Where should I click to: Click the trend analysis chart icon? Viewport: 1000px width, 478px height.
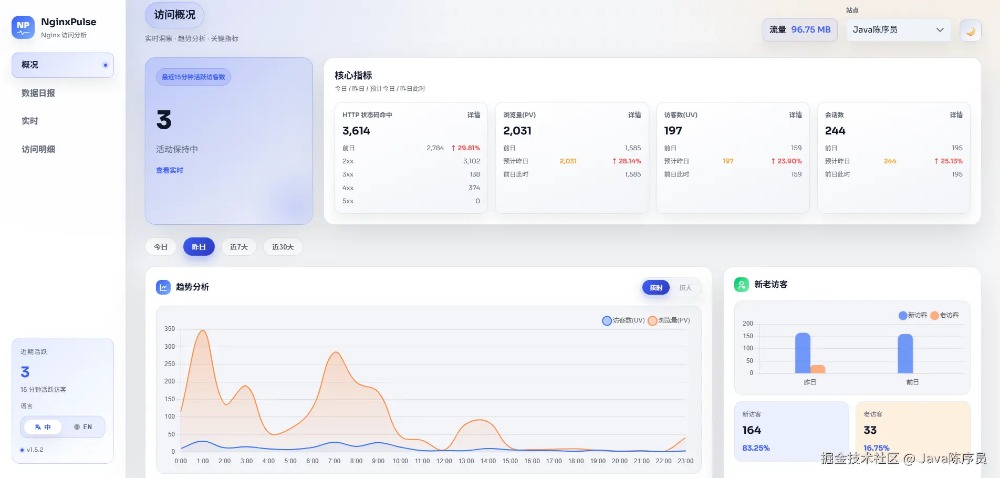[x=163, y=287]
